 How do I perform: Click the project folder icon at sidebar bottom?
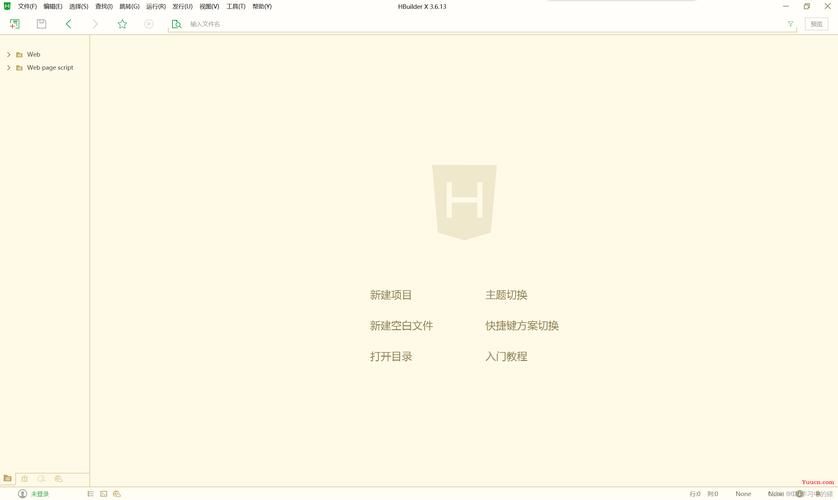(x=7, y=478)
